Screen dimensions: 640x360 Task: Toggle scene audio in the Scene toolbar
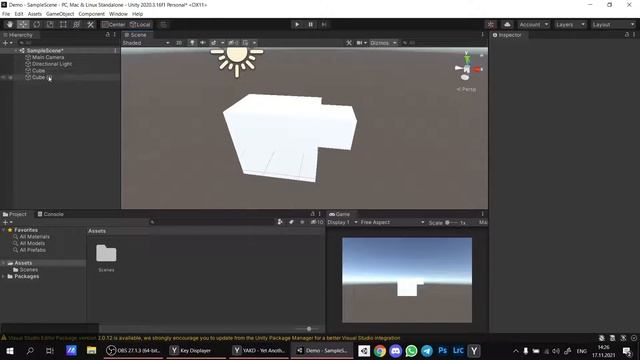coord(202,43)
